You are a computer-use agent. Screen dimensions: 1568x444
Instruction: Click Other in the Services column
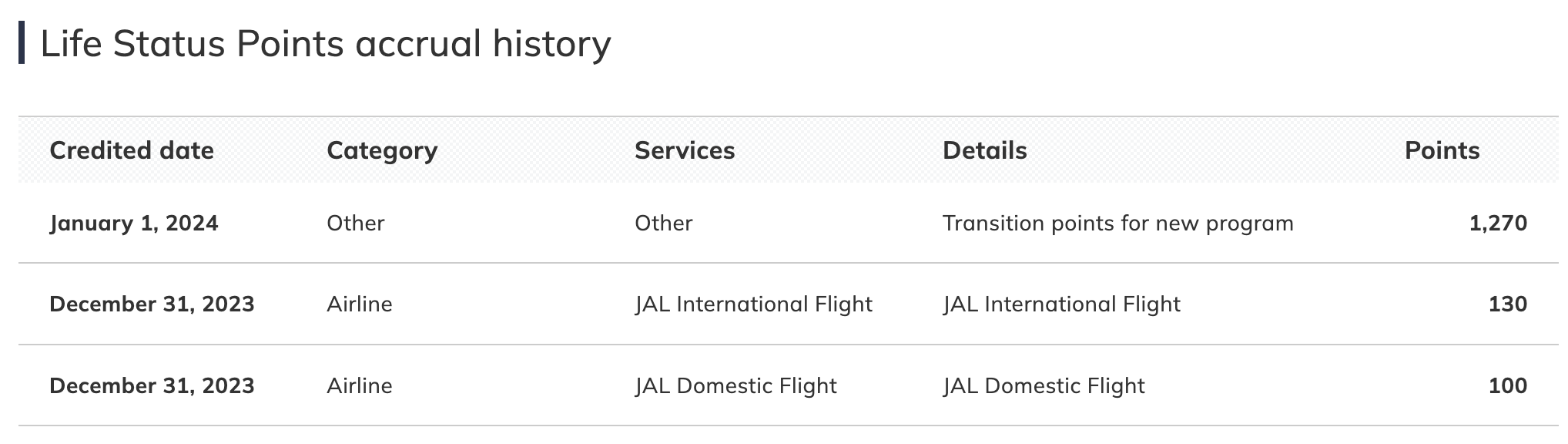tap(663, 224)
